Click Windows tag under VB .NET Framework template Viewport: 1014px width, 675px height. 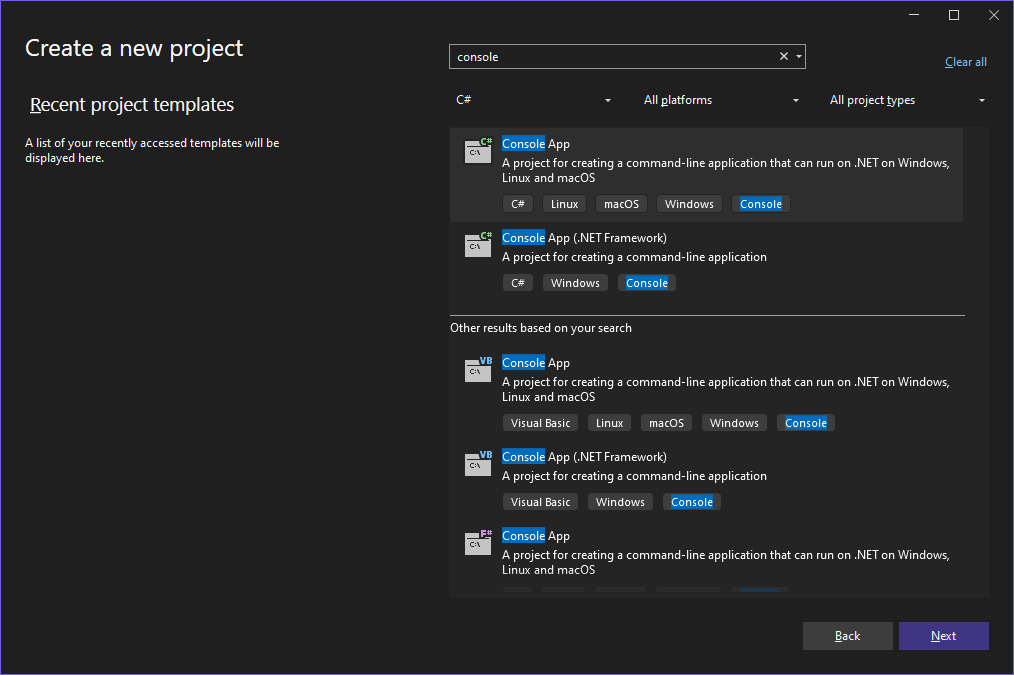(620, 502)
